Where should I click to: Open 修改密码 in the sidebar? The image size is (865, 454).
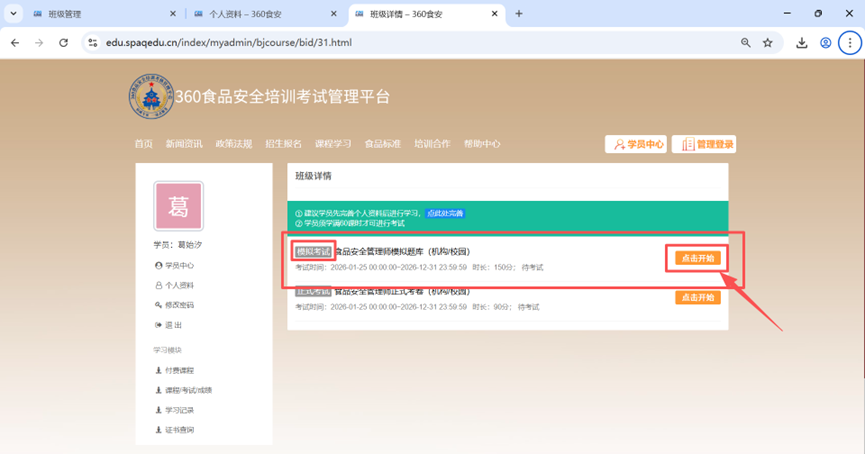pos(179,305)
